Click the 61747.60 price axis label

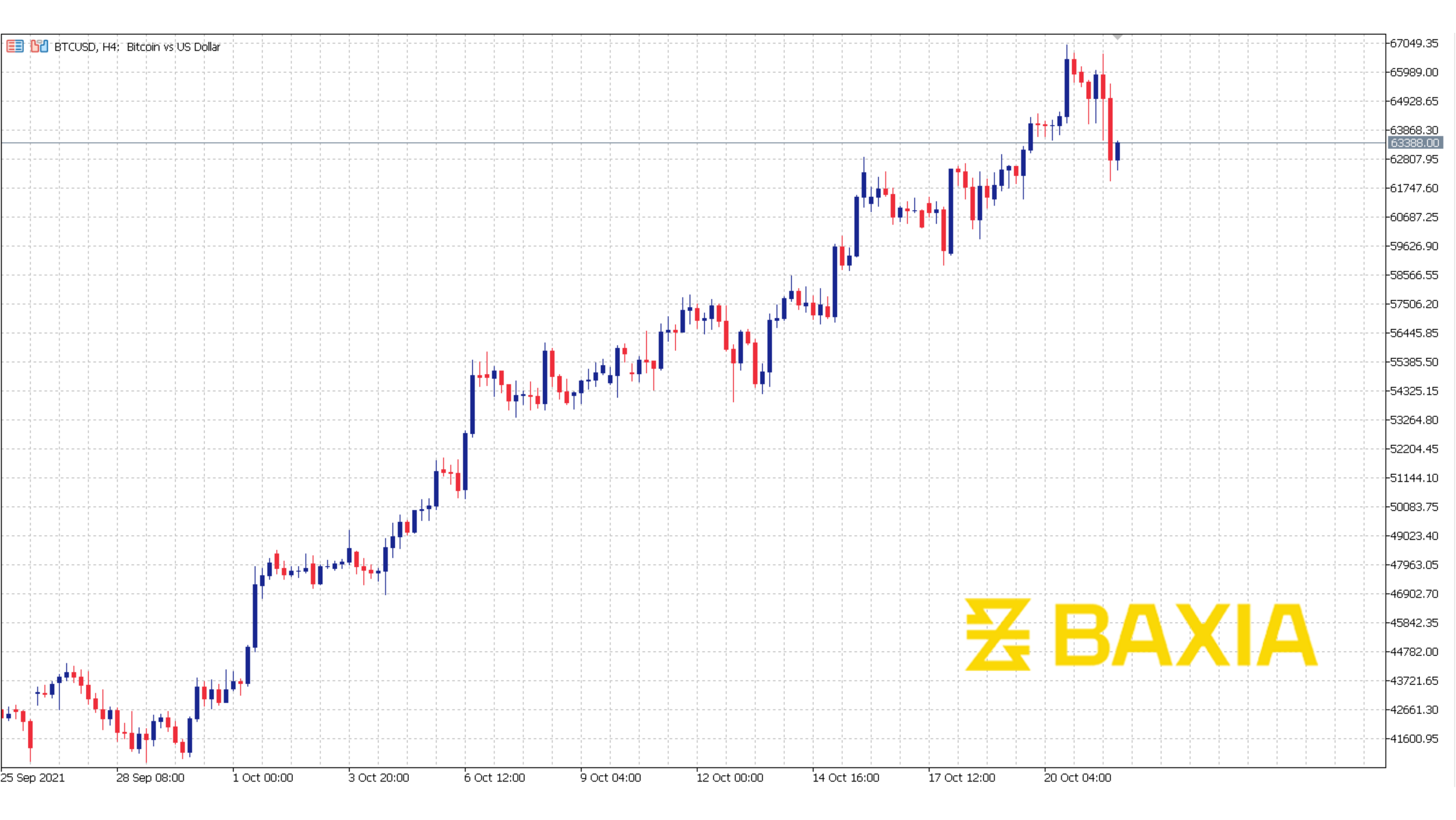pos(1414,188)
